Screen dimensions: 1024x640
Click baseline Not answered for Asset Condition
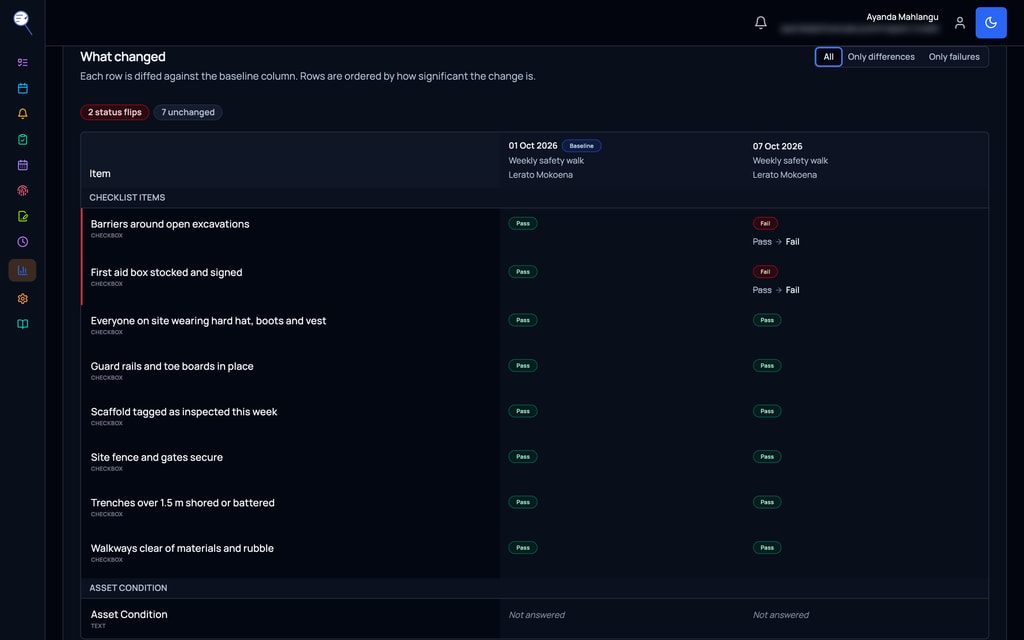[x=537, y=615]
